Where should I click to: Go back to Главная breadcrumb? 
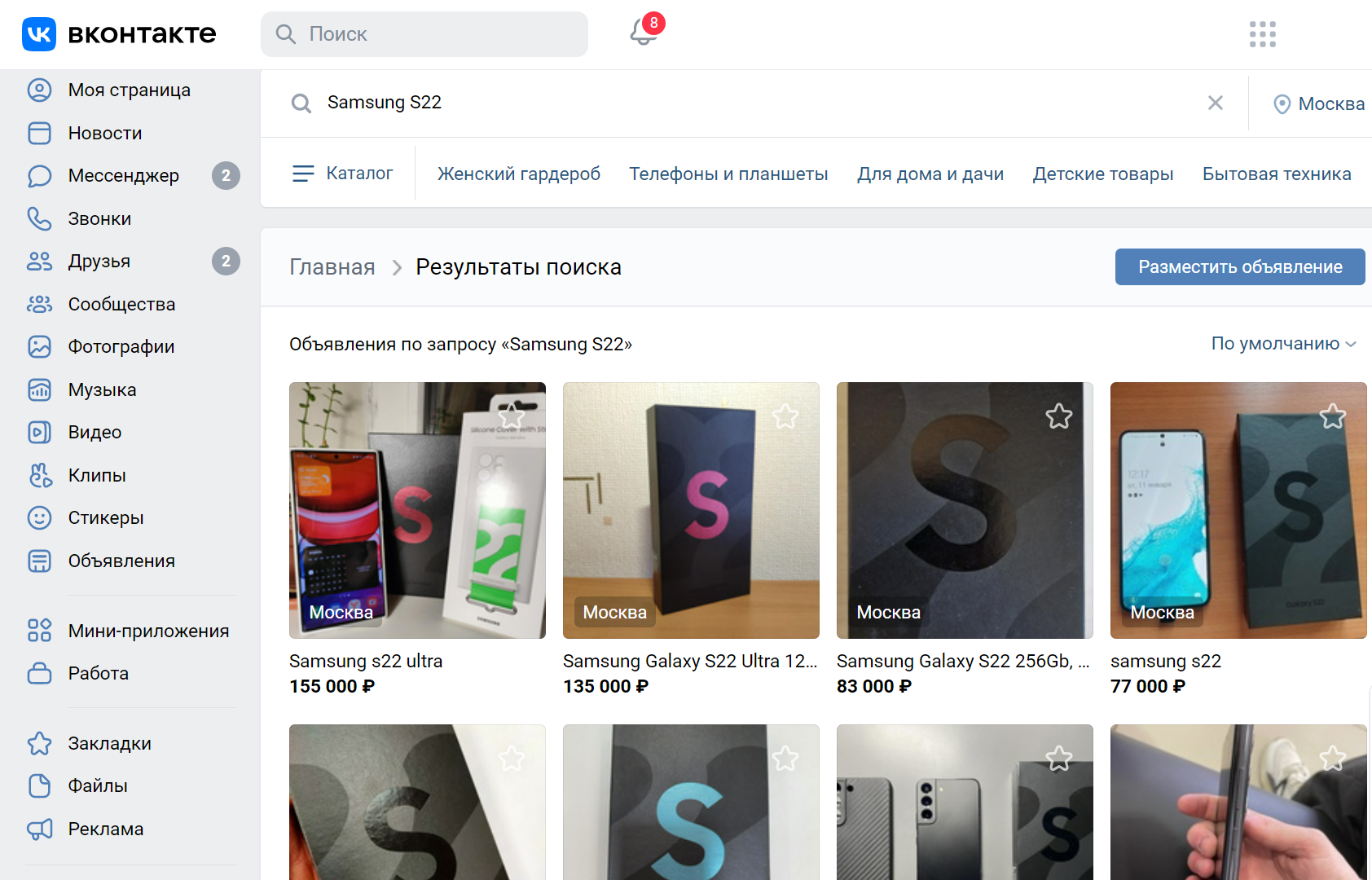tap(332, 267)
